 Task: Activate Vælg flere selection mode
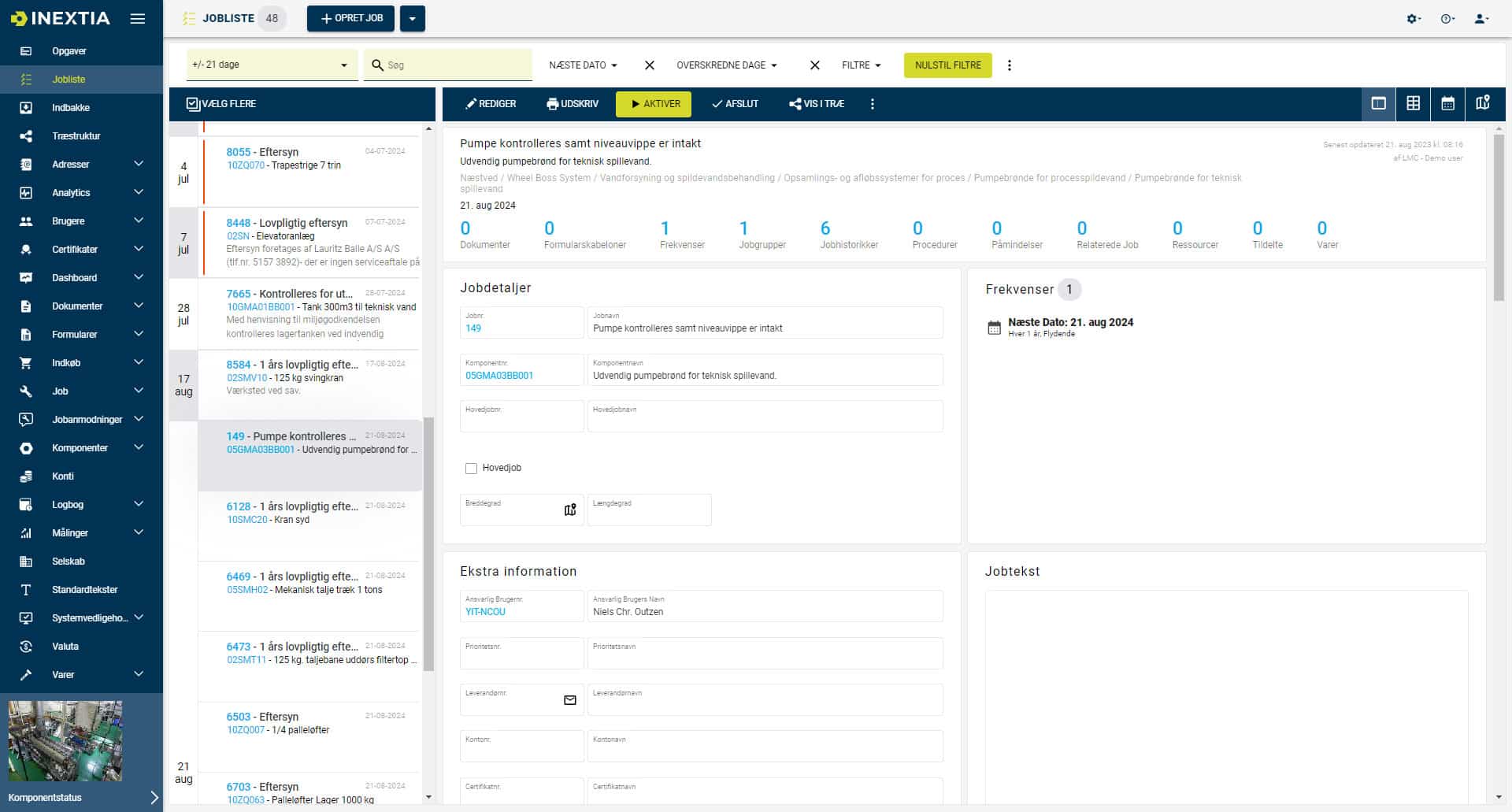tap(221, 103)
